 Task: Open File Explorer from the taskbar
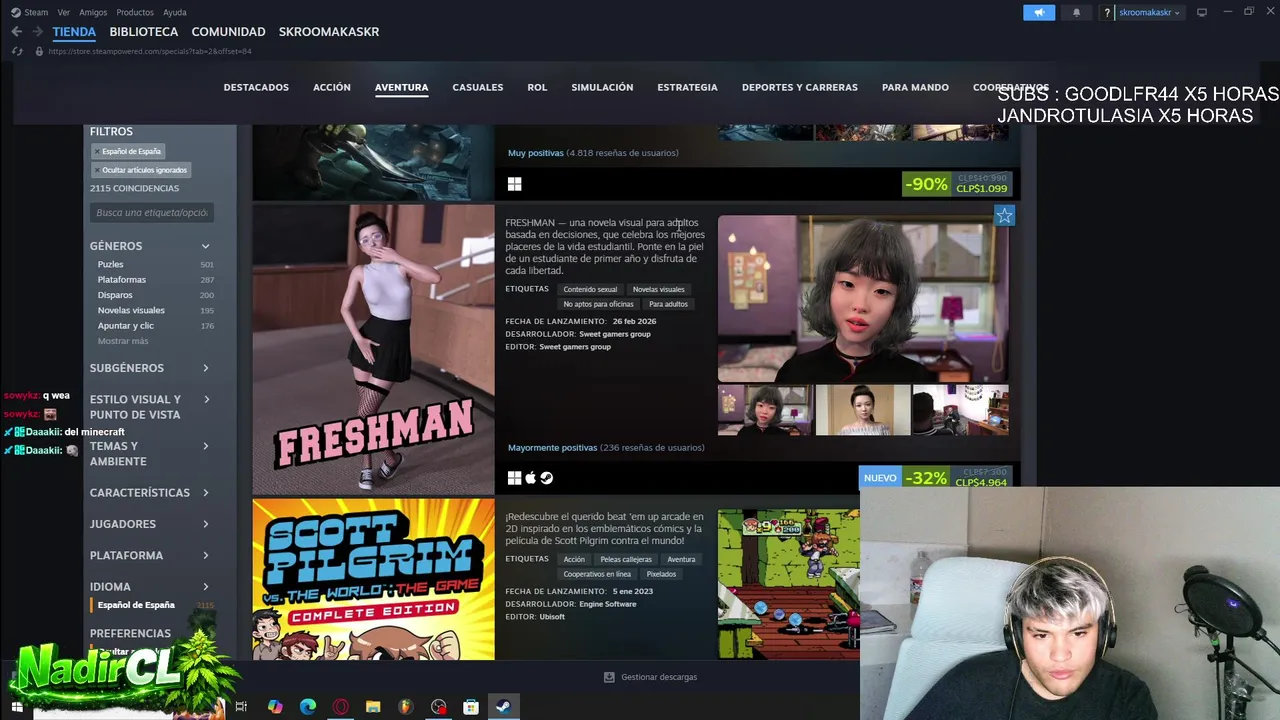373,707
